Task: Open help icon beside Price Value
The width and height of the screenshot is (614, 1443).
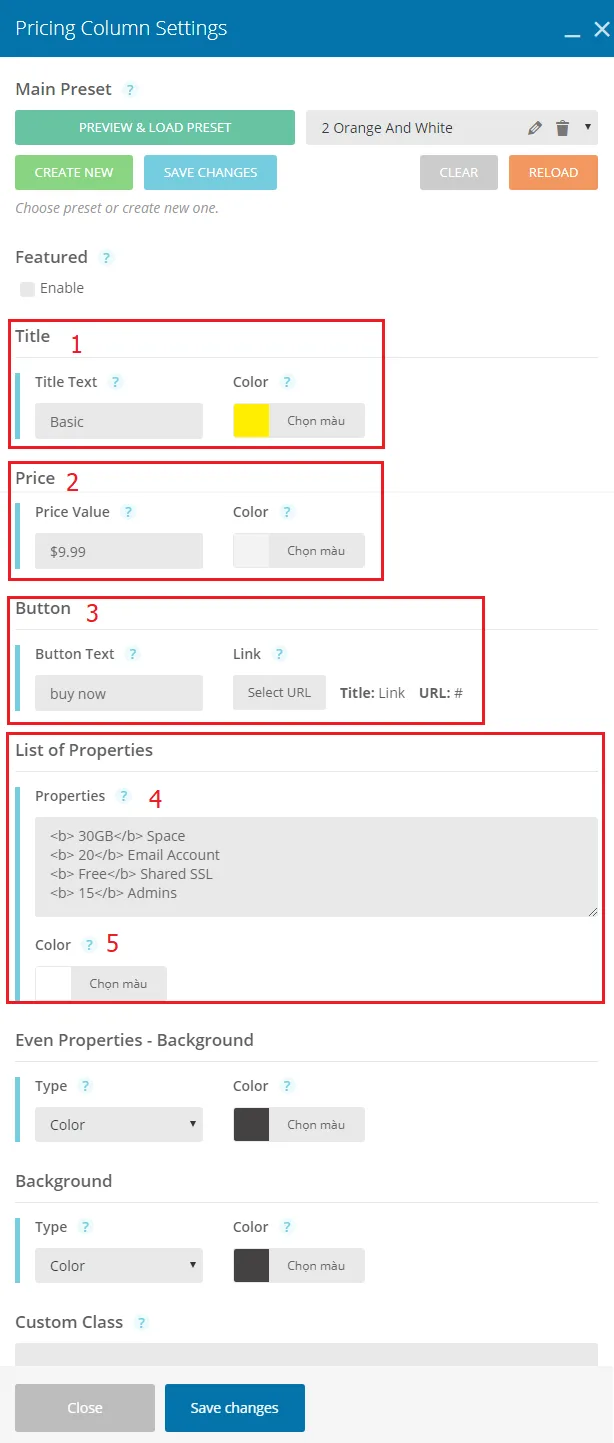Action: (x=128, y=512)
